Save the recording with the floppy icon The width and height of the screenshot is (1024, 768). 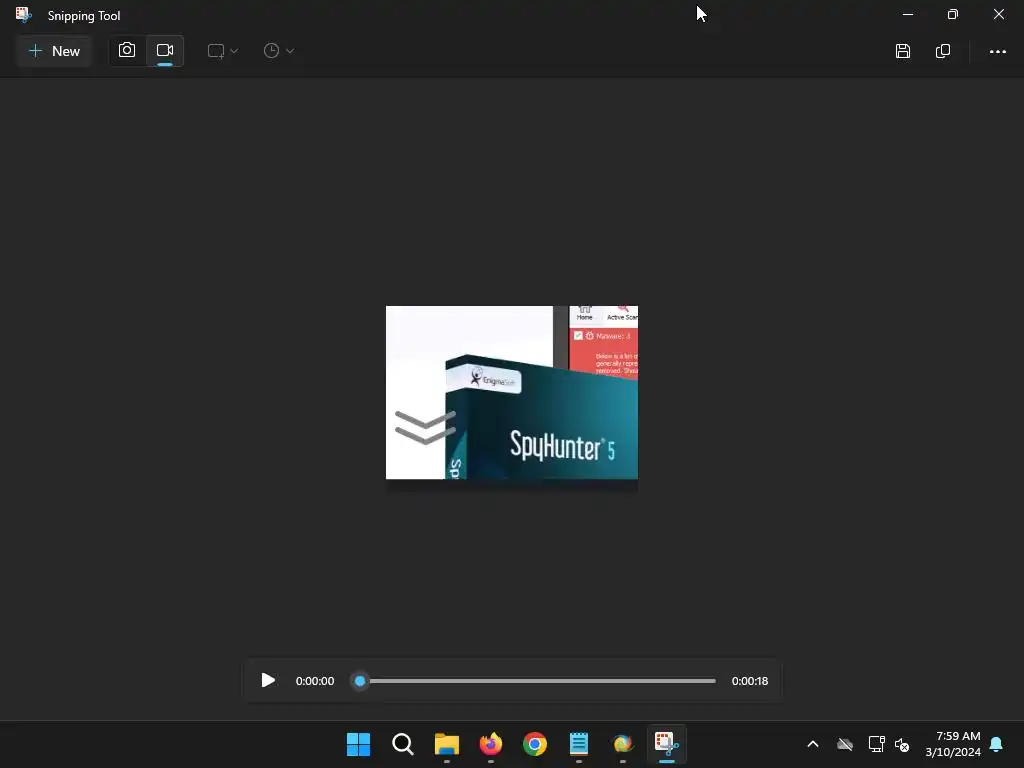(x=903, y=51)
